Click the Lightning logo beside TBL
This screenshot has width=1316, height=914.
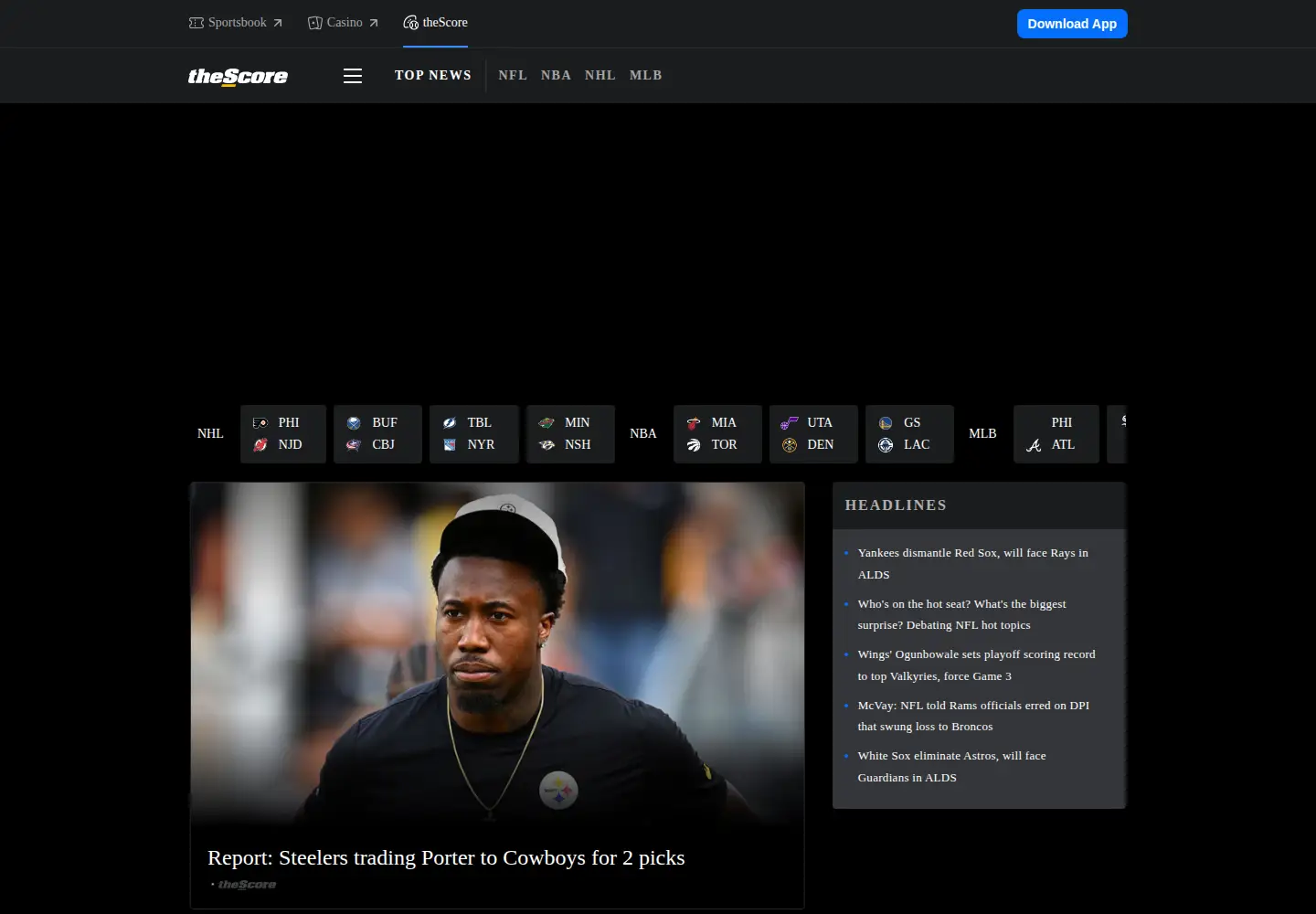point(450,423)
